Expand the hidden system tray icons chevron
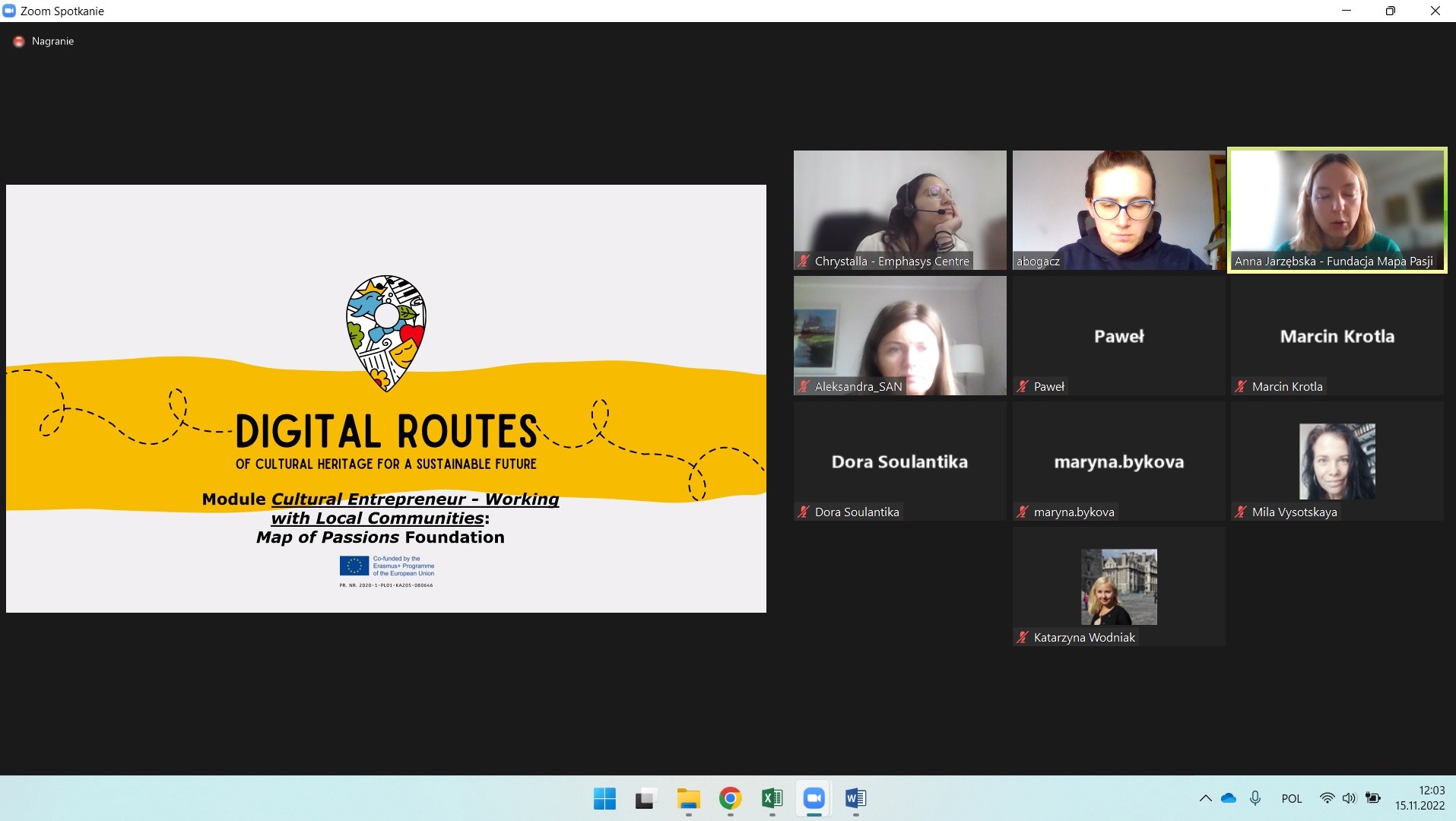 click(x=1205, y=798)
